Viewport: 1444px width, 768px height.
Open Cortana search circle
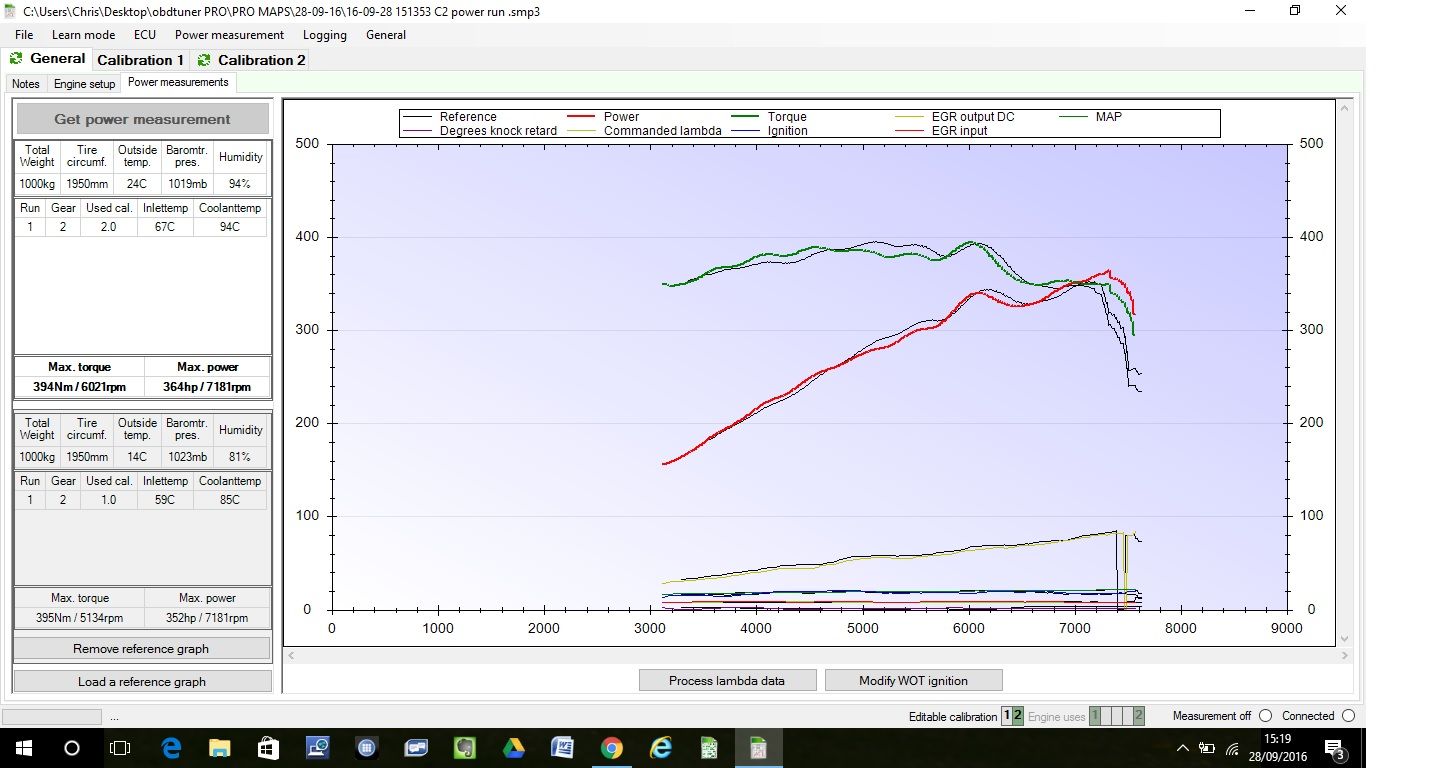[x=72, y=748]
